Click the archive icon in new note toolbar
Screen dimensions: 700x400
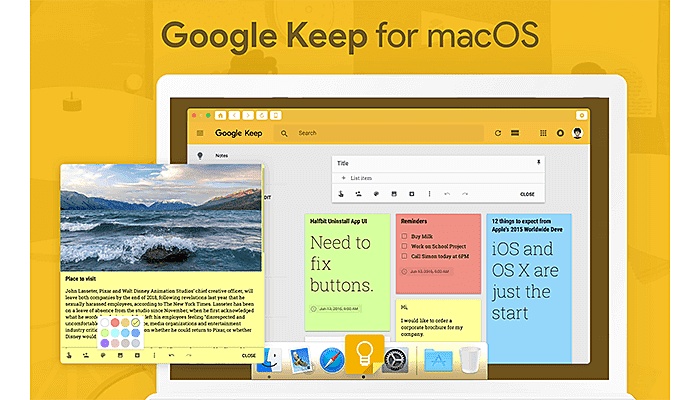(412, 194)
